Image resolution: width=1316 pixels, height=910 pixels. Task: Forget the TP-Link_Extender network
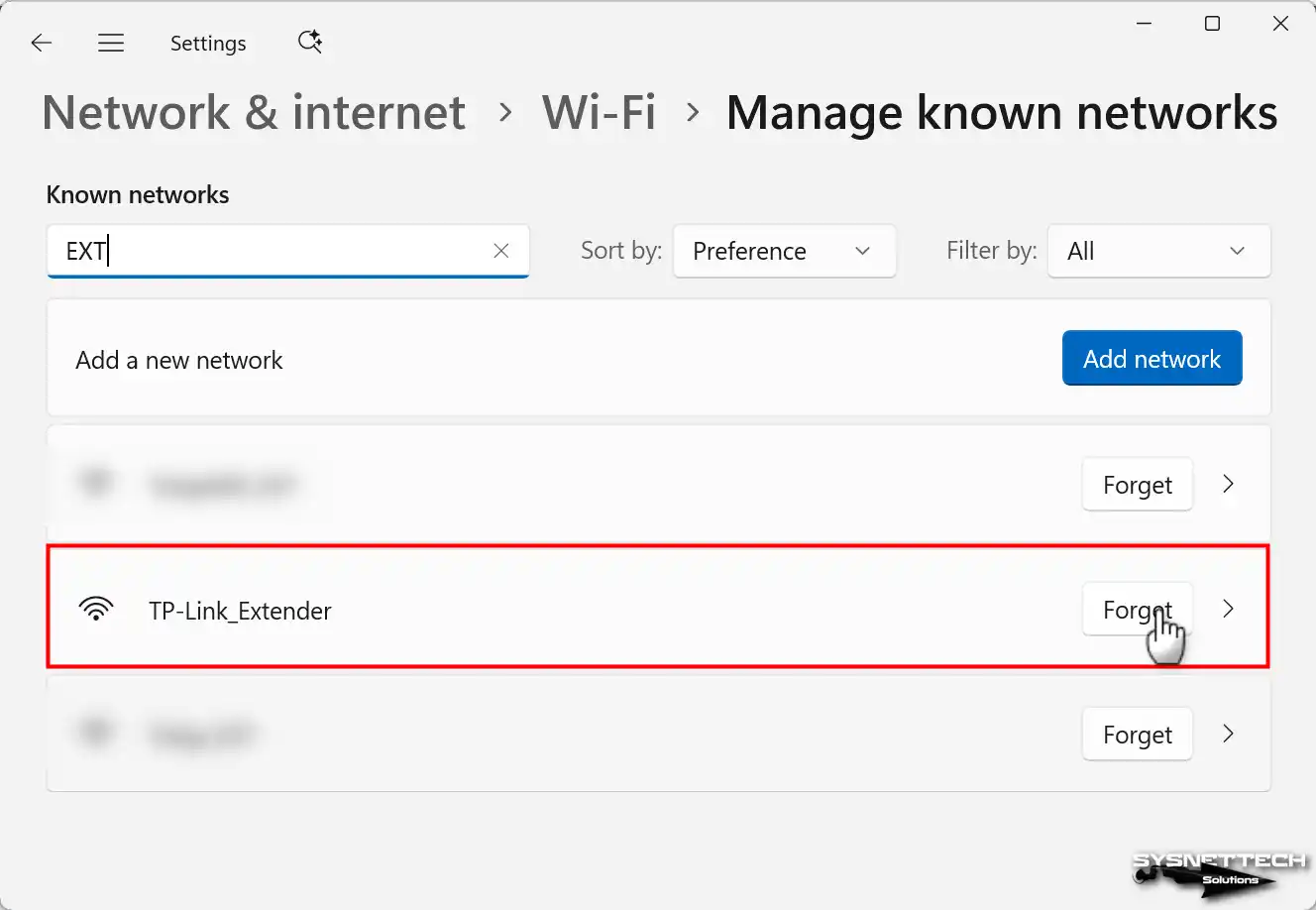coord(1137,609)
